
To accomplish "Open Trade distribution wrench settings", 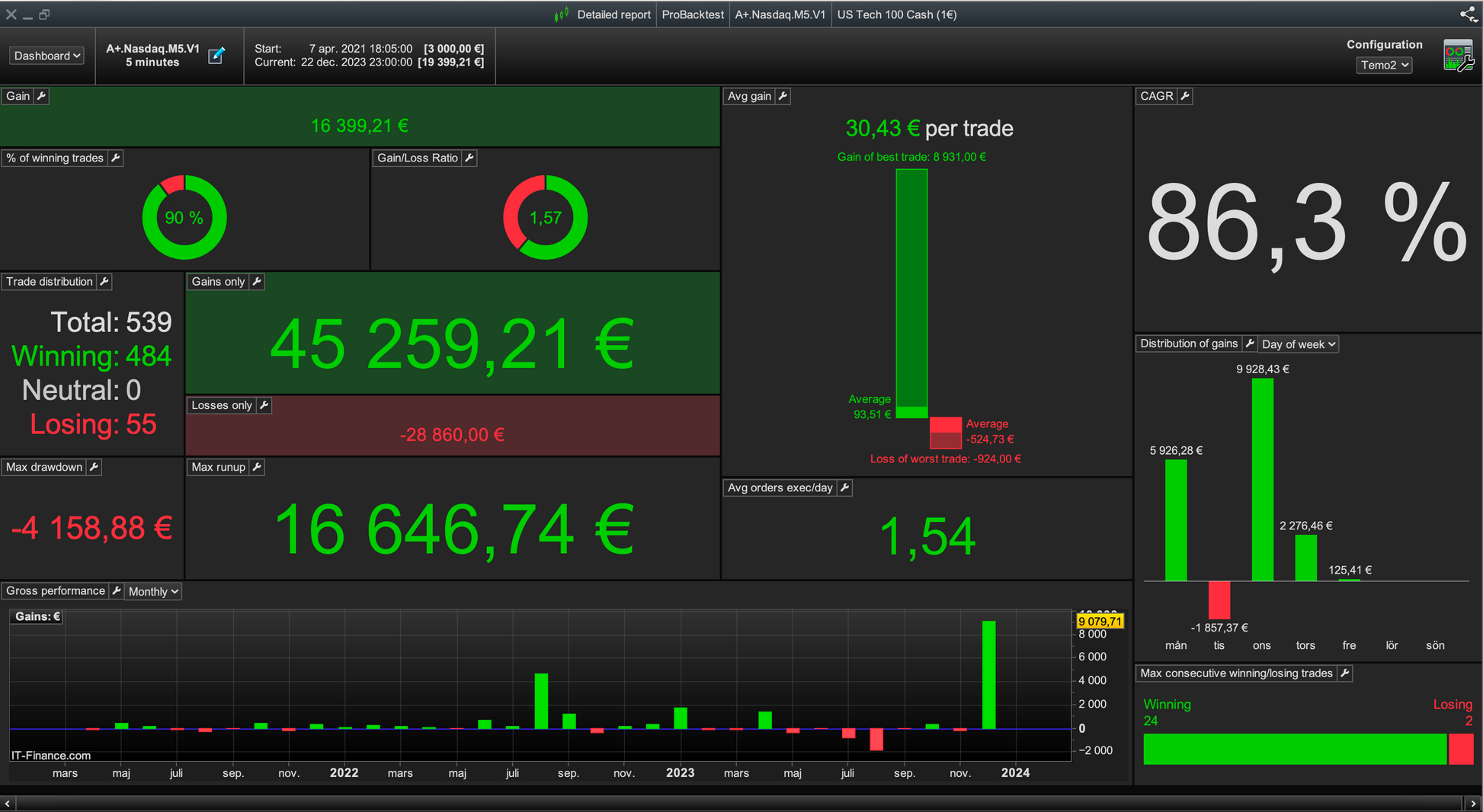I will (104, 282).
